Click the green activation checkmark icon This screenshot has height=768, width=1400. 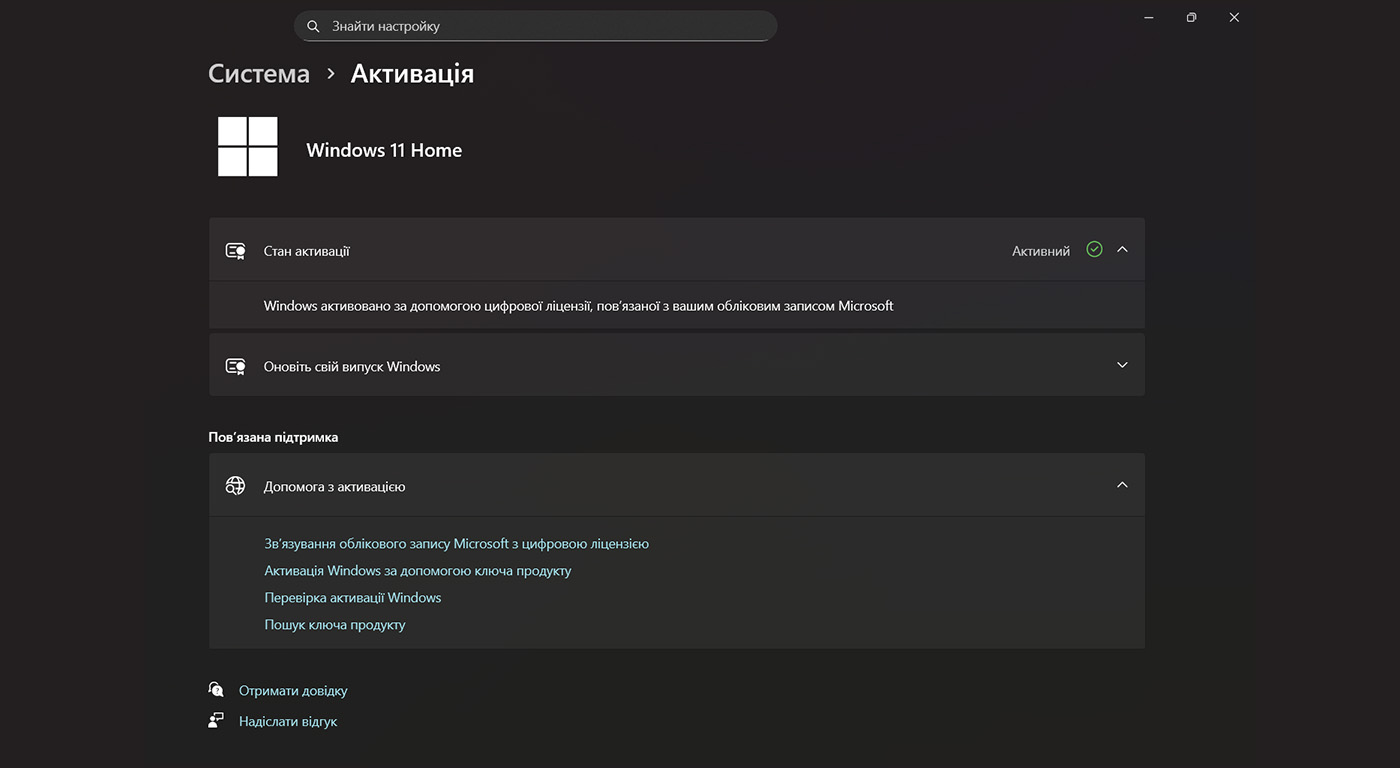pyautogui.click(x=1094, y=249)
